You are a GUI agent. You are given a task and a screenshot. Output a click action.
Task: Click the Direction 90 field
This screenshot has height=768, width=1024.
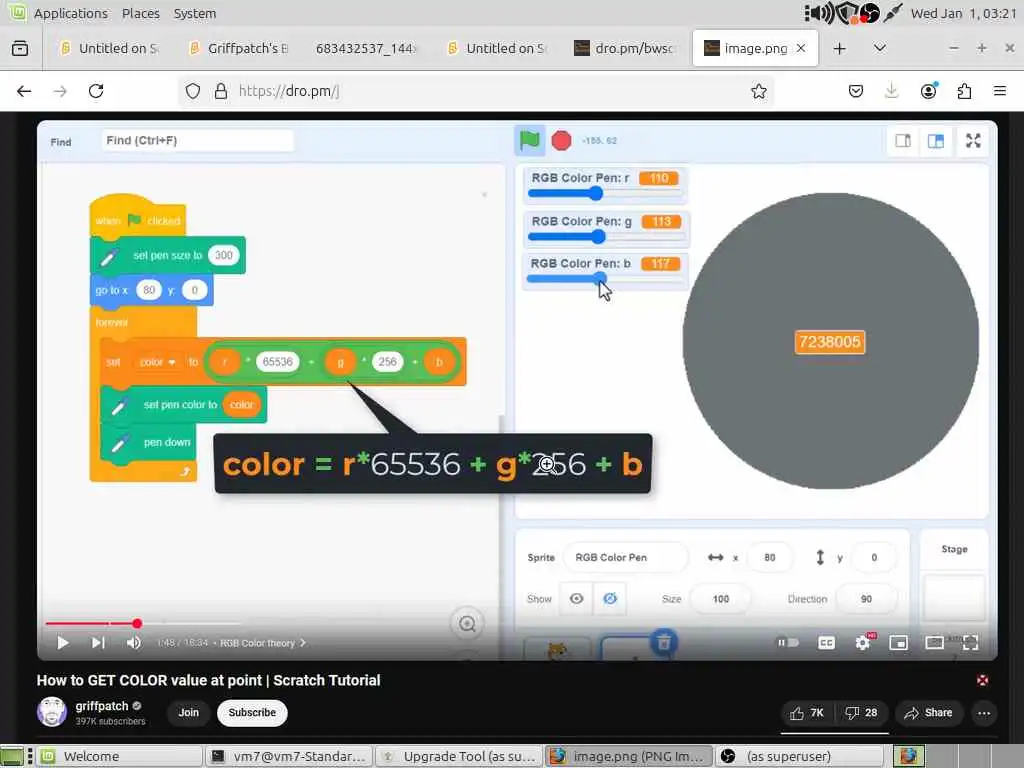click(x=866, y=599)
